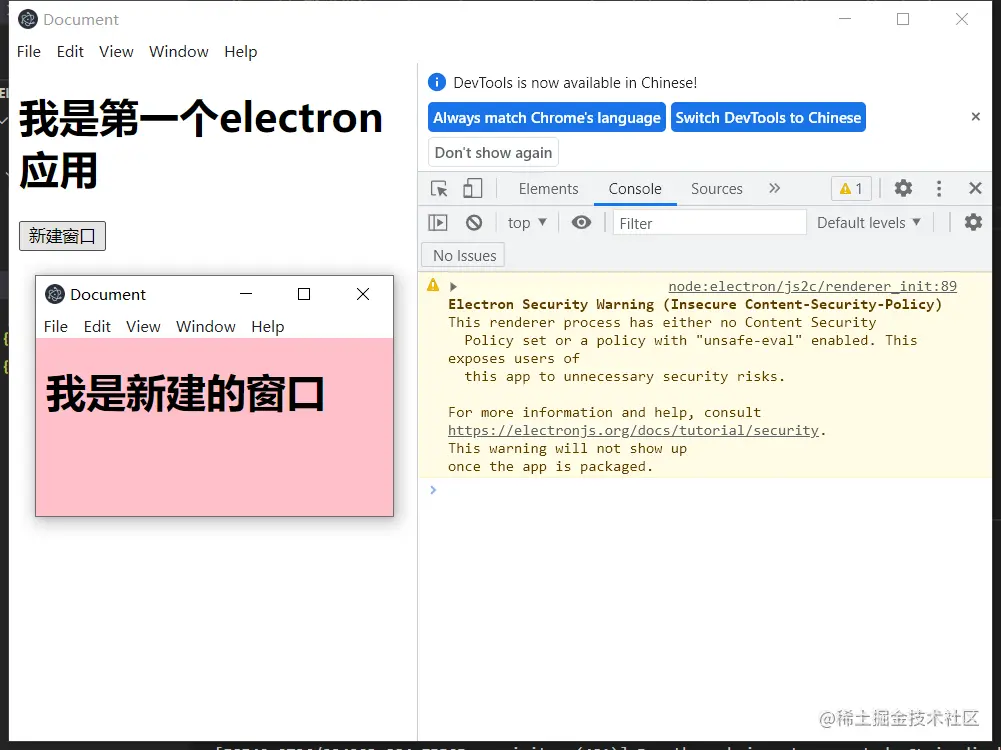The height and width of the screenshot is (750, 1001).
Task: Switch to the Elements tab
Action: pyautogui.click(x=548, y=189)
